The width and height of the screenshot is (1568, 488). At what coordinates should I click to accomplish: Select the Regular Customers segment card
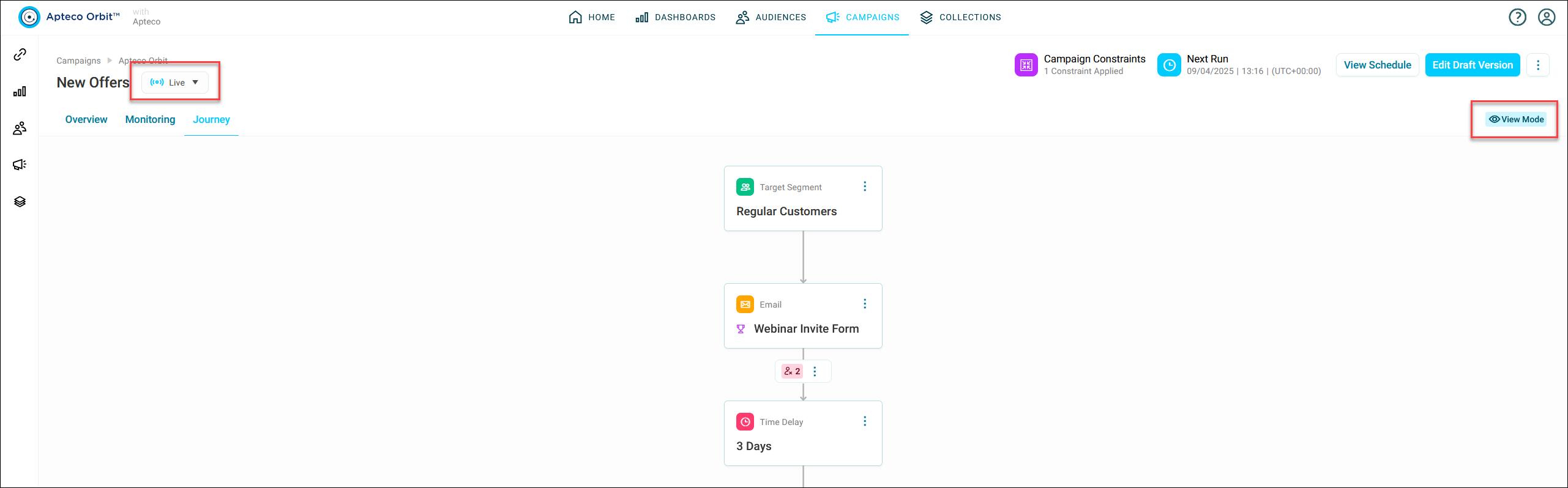click(x=803, y=198)
